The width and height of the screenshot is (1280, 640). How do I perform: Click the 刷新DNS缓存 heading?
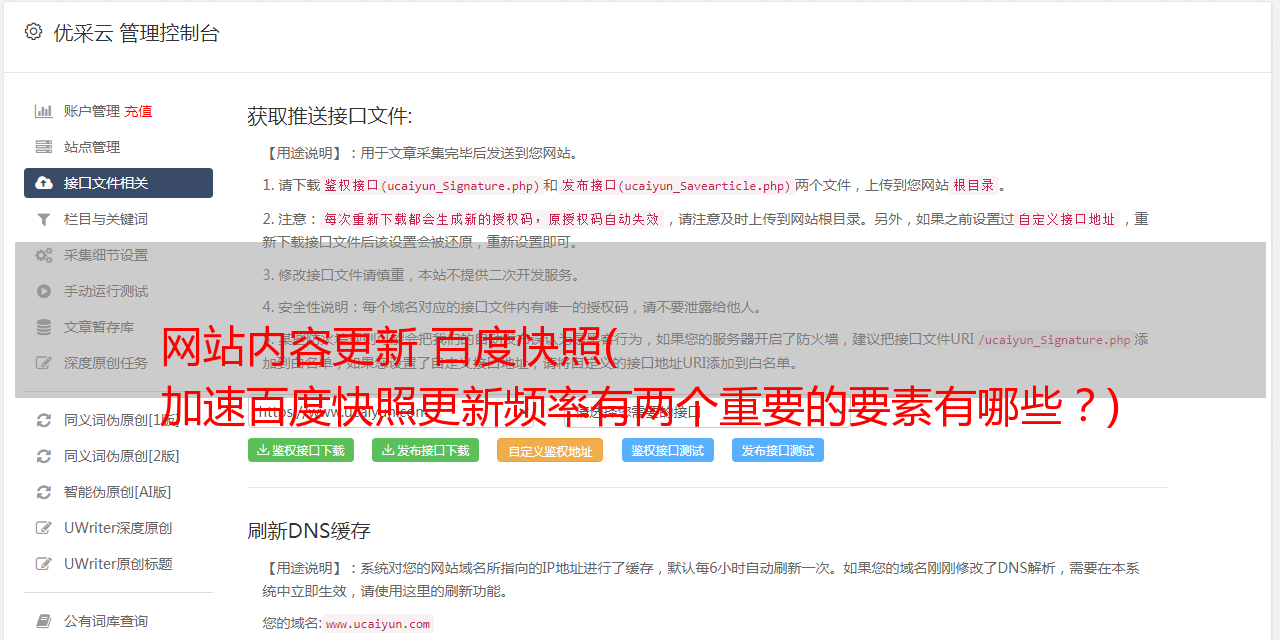(x=309, y=531)
